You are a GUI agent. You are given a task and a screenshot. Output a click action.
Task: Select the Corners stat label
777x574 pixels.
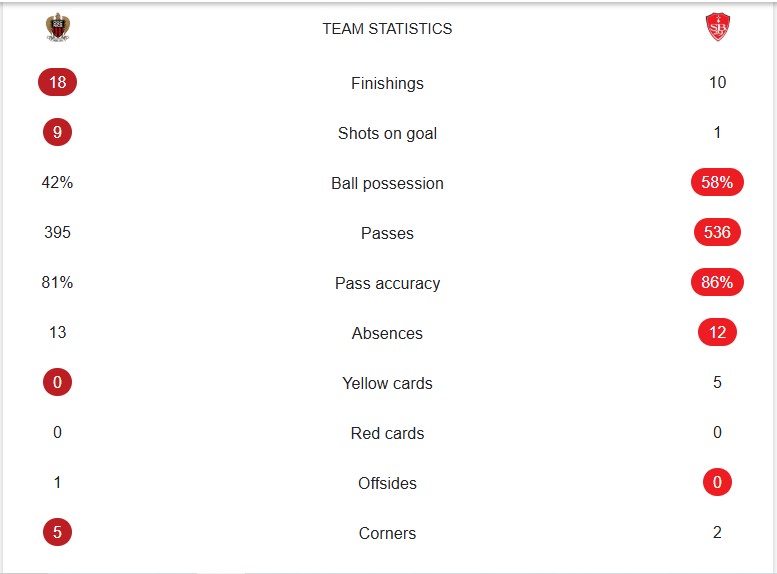387,533
